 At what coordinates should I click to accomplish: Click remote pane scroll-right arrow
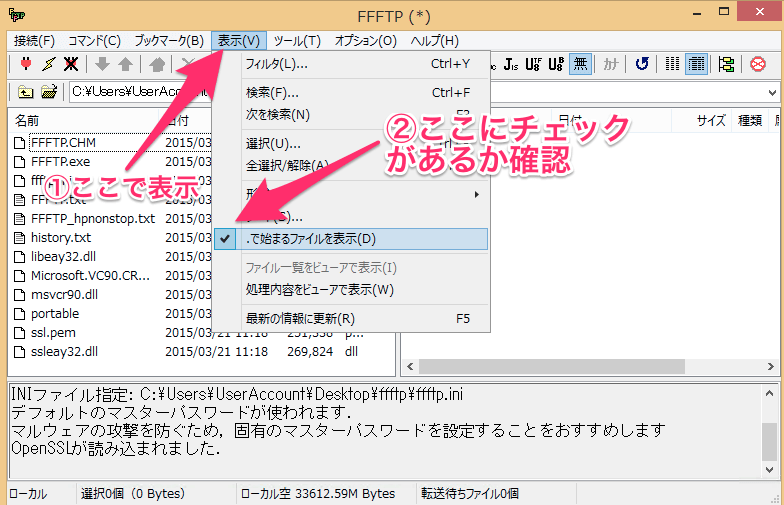(770, 366)
